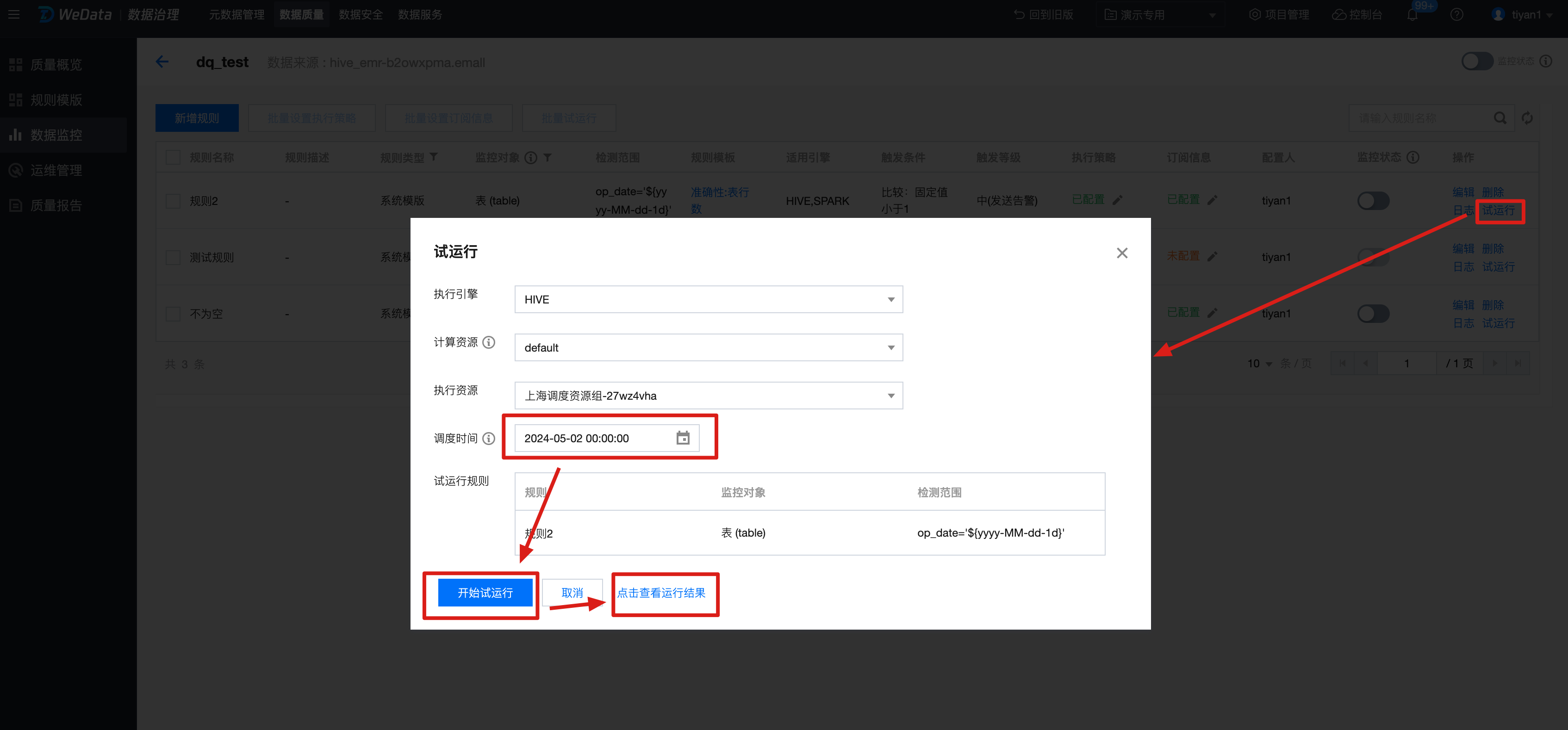
Task: Open the 执行引擎 HIVE dropdown
Action: click(x=708, y=299)
